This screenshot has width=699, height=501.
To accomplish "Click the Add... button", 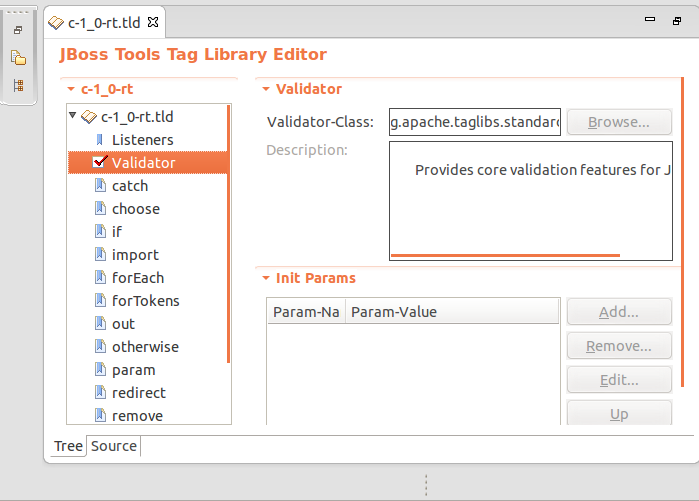I will point(618,312).
